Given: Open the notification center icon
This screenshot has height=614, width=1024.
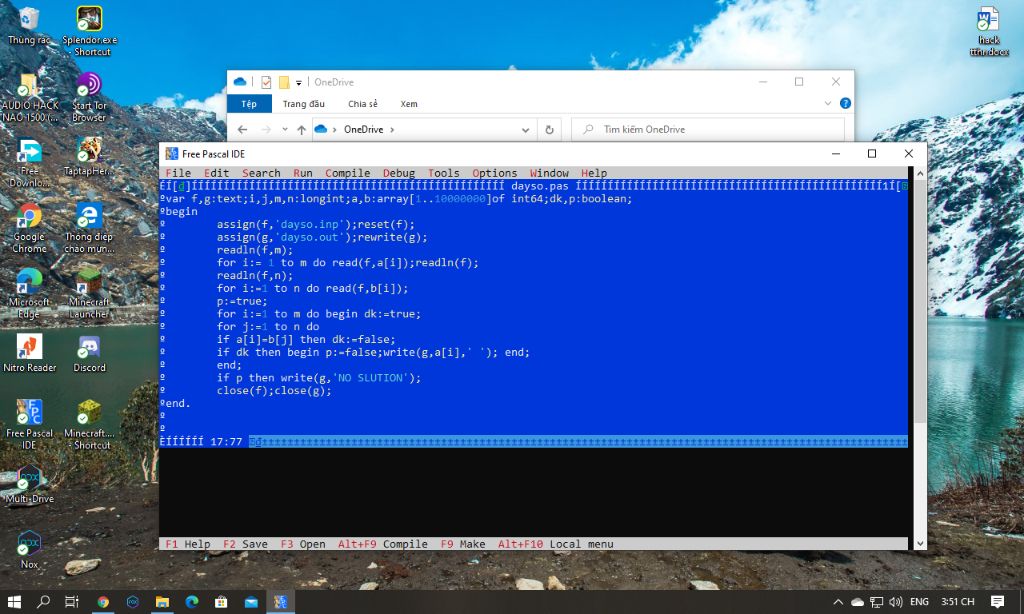Looking at the screenshot, I should click(x=997, y=602).
